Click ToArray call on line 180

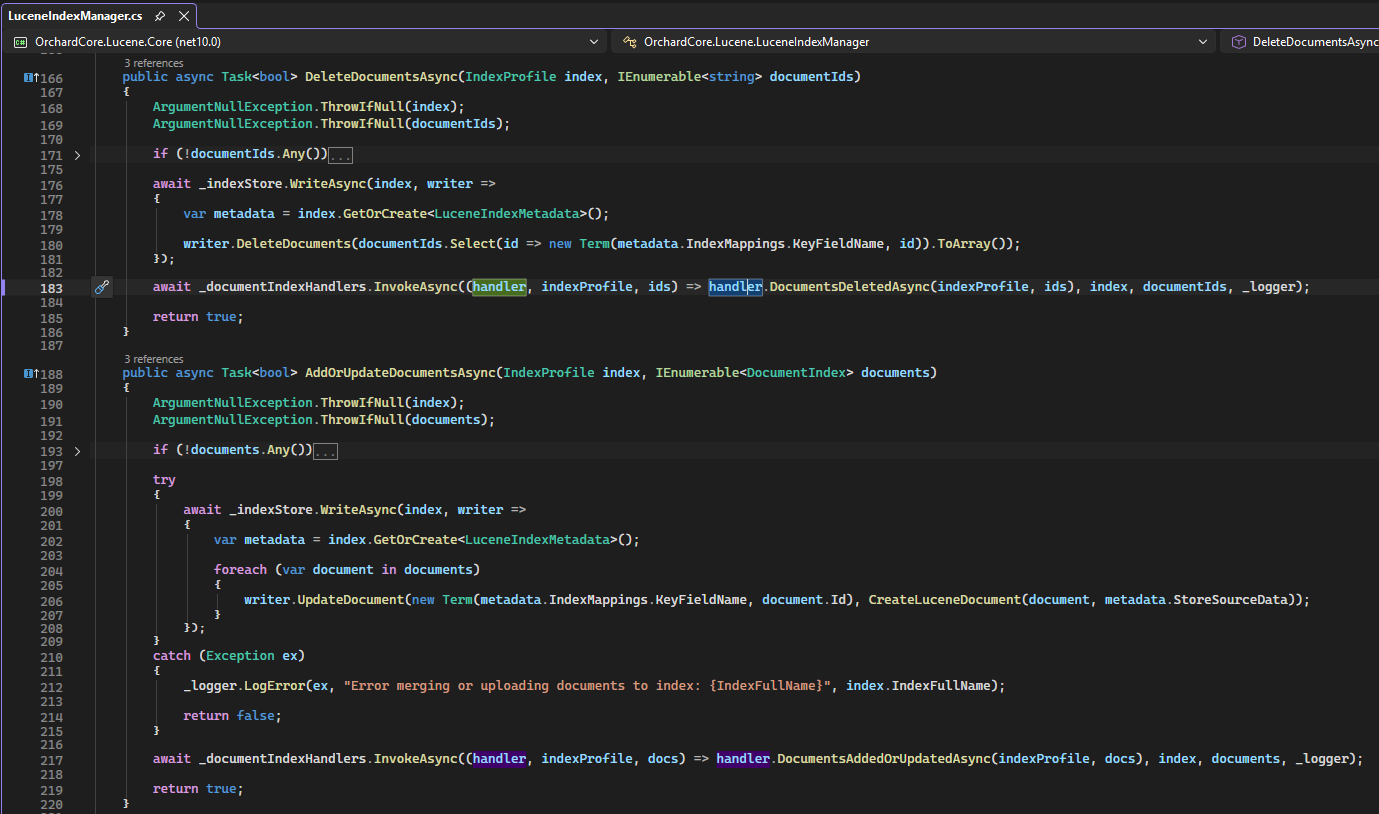tap(964, 244)
